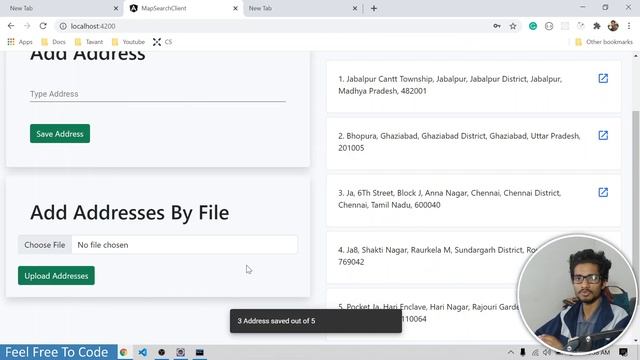Open the notification center icon
The height and width of the screenshot is (360, 640).
click(x=623, y=352)
